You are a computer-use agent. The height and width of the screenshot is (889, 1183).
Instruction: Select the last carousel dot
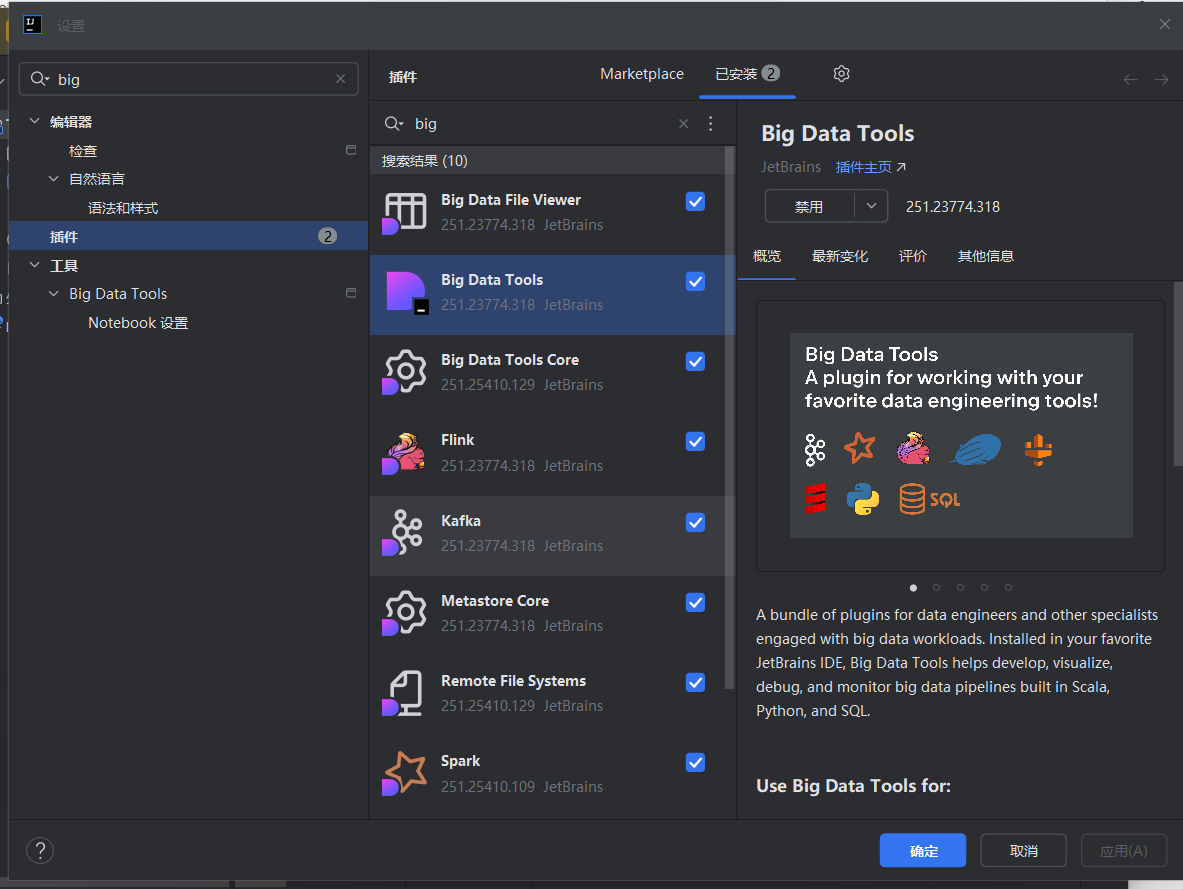click(x=1008, y=588)
